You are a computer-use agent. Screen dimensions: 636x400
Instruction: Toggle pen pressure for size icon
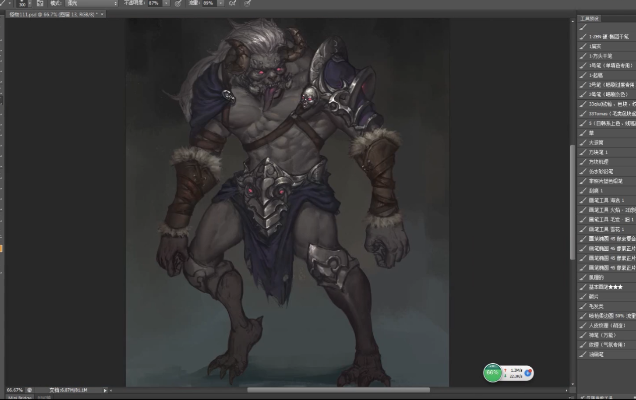pyautogui.click(x=247, y=3)
